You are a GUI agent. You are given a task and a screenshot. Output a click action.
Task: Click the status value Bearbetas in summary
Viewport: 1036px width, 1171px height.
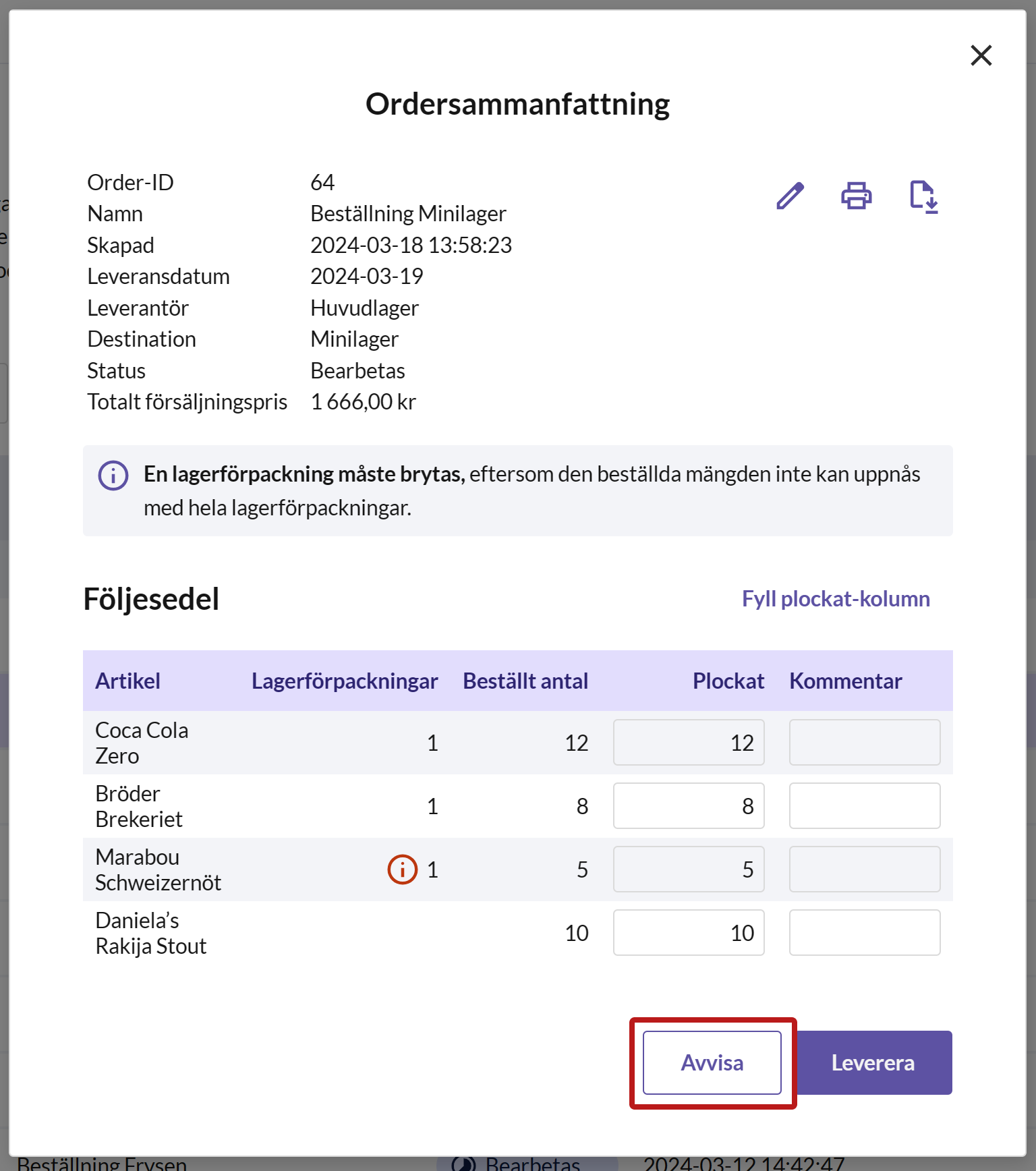357,370
